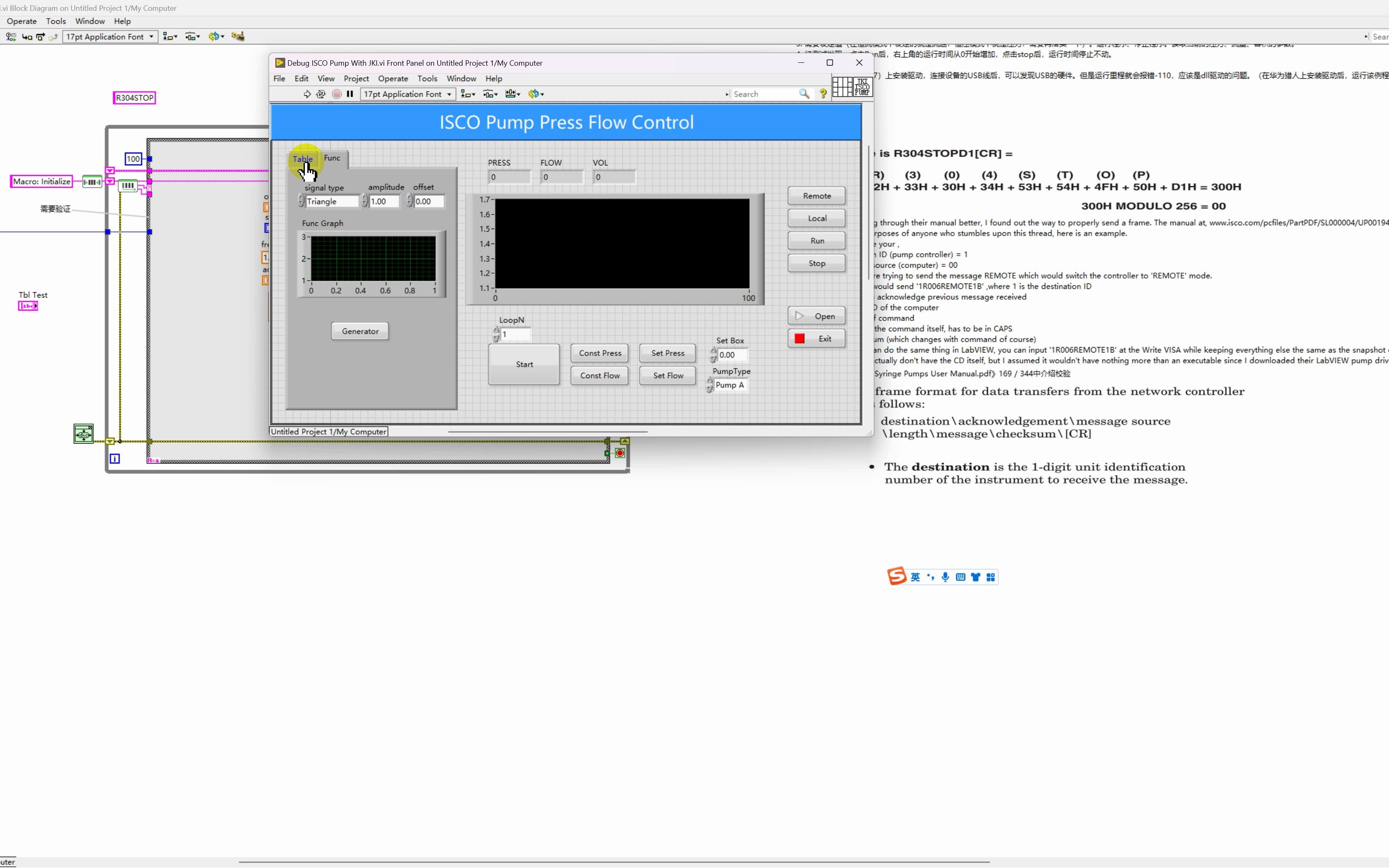Click Clean Up Diagram broom icon
Viewport: 1389px width, 868px height.
coord(238,37)
